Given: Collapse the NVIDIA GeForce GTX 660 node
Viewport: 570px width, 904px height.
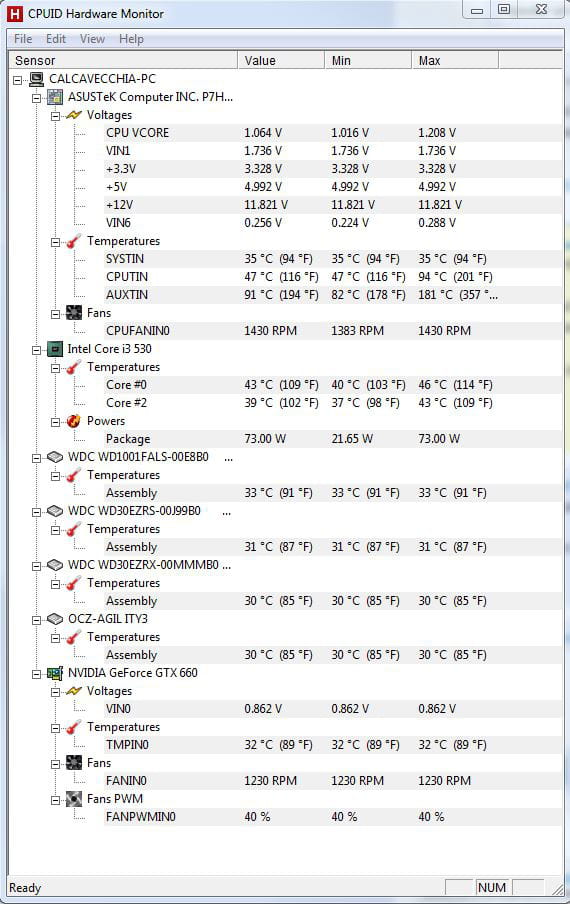Looking at the screenshot, I should click(37, 673).
